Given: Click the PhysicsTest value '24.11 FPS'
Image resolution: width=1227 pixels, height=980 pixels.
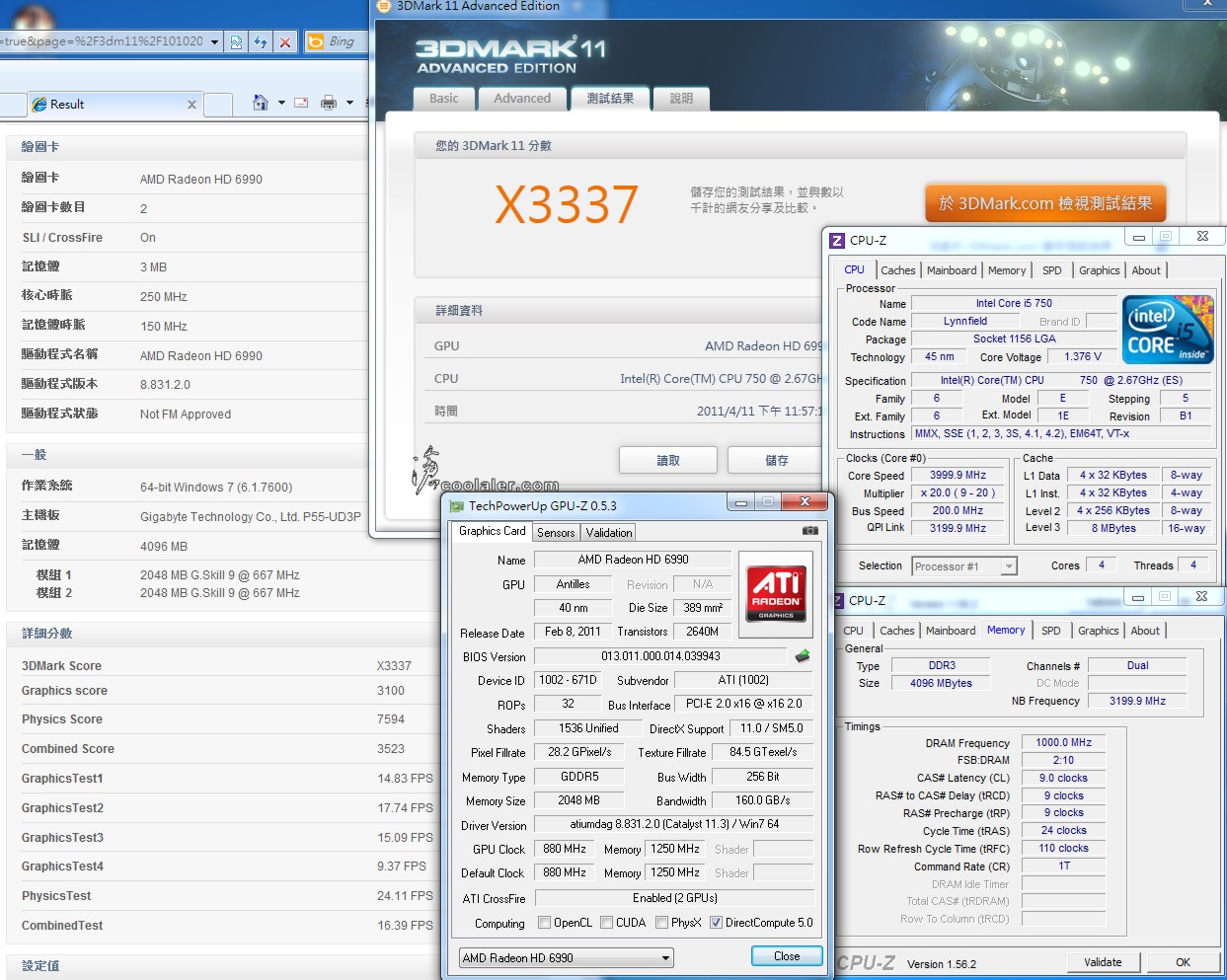Looking at the screenshot, I should pyautogui.click(x=405, y=896).
